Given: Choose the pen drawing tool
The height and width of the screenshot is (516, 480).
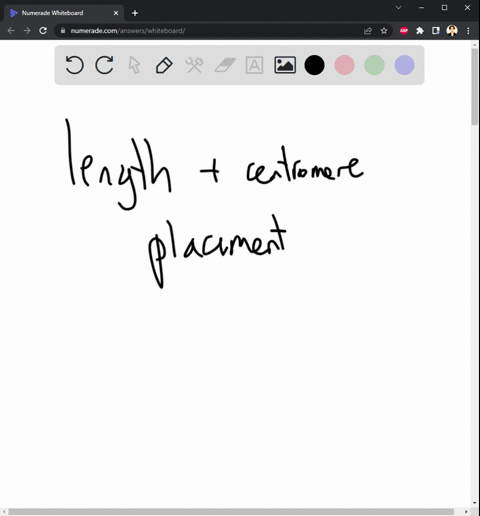Looking at the screenshot, I should 164,65.
